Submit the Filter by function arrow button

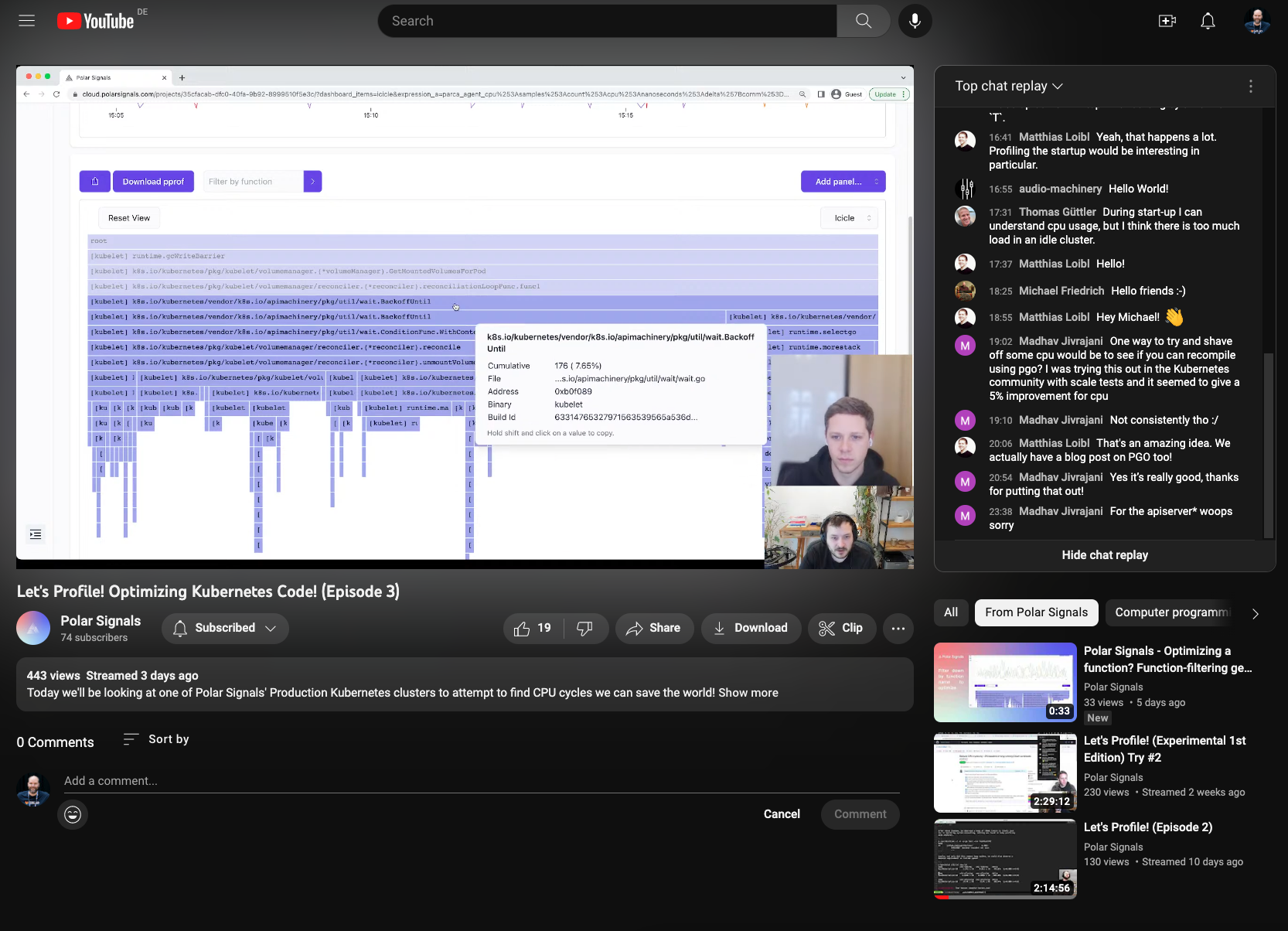[312, 182]
